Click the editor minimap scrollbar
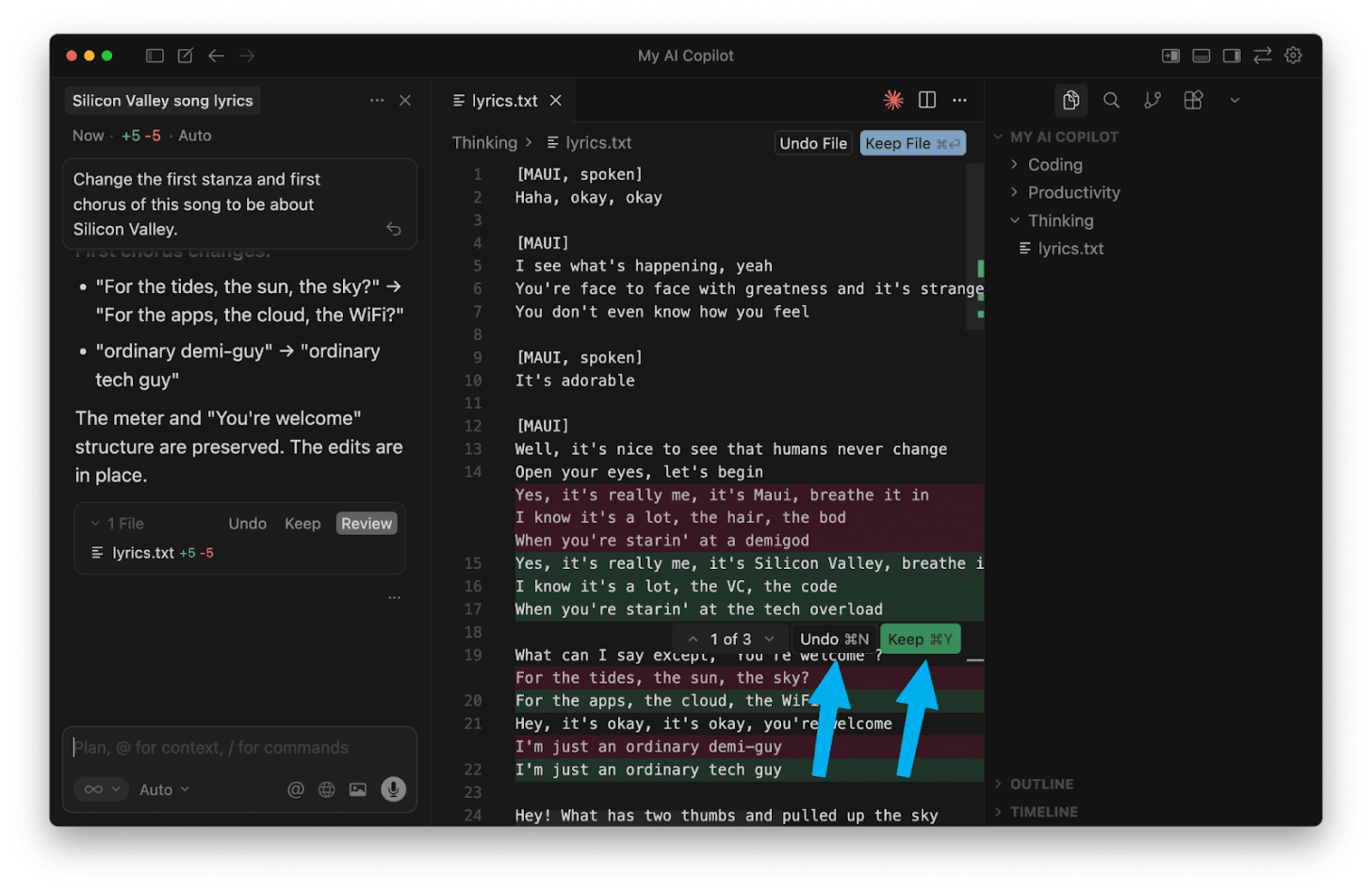This screenshot has width=1372, height=892. (x=976, y=247)
